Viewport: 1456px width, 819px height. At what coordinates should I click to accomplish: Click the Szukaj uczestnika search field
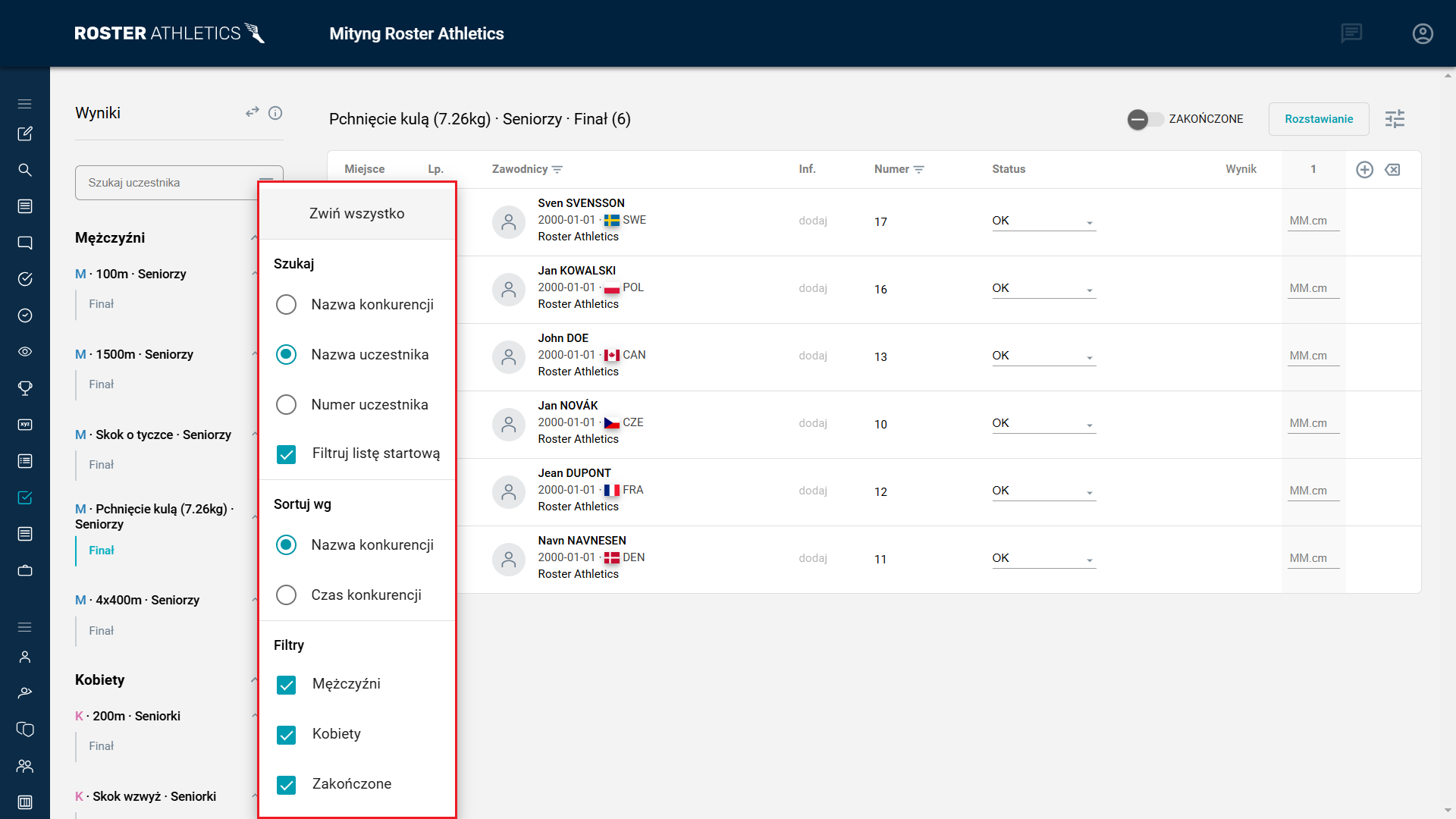point(167,183)
